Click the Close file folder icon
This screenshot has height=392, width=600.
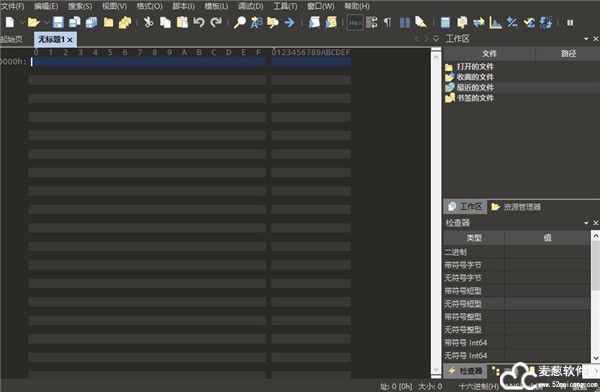click(108, 23)
